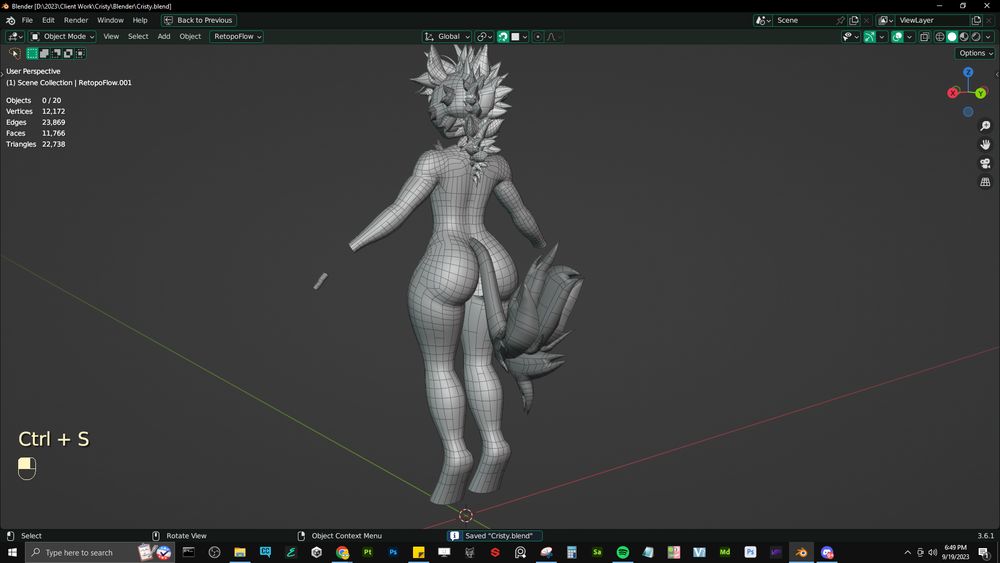Open the viewport Select menu

pyautogui.click(x=138, y=37)
